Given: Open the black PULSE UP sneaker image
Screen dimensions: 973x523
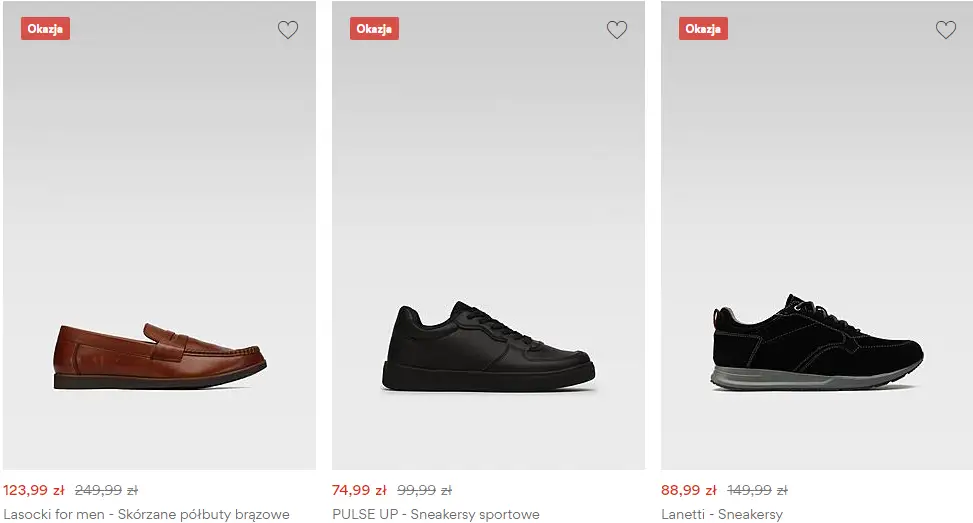Looking at the screenshot, I should coord(488,350).
